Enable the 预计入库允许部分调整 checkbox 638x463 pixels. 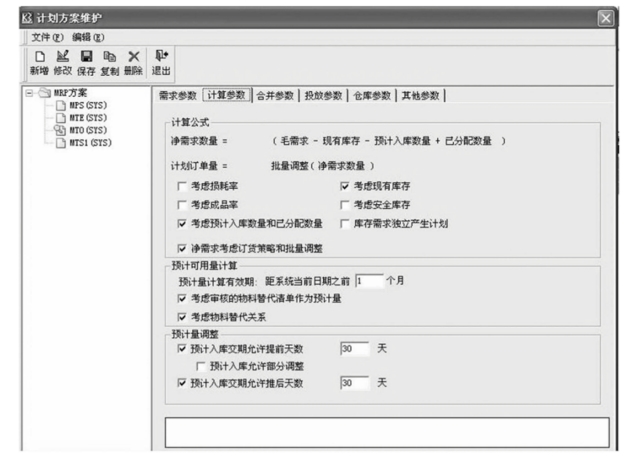tap(201, 367)
